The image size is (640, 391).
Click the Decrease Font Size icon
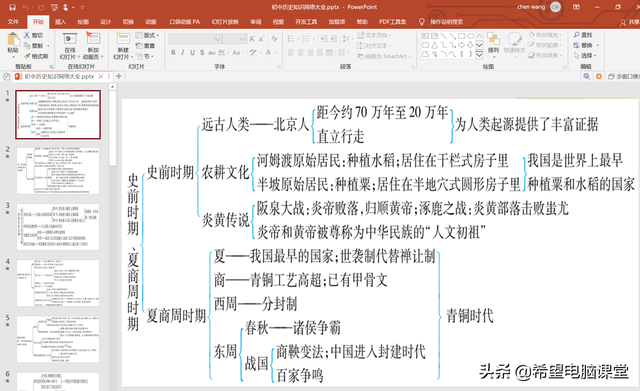click(262, 39)
